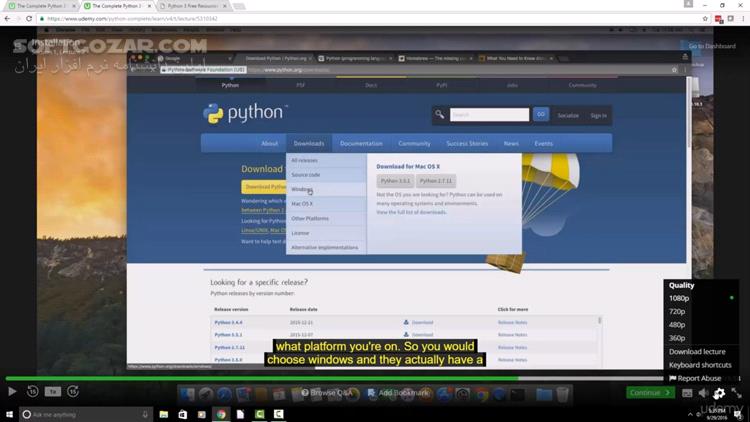Click white document icon in taskbar
Viewport: 750px width, 422px height.
(240, 414)
